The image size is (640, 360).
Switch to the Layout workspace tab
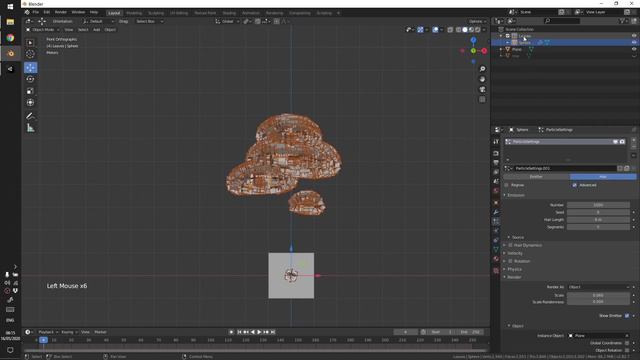pyautogui.click(x=114, y=13)
